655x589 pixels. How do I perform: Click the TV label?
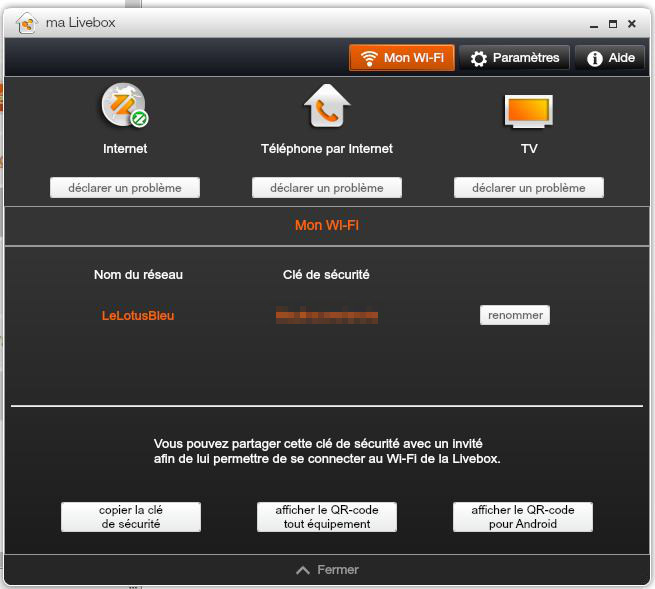pos(529,149)
